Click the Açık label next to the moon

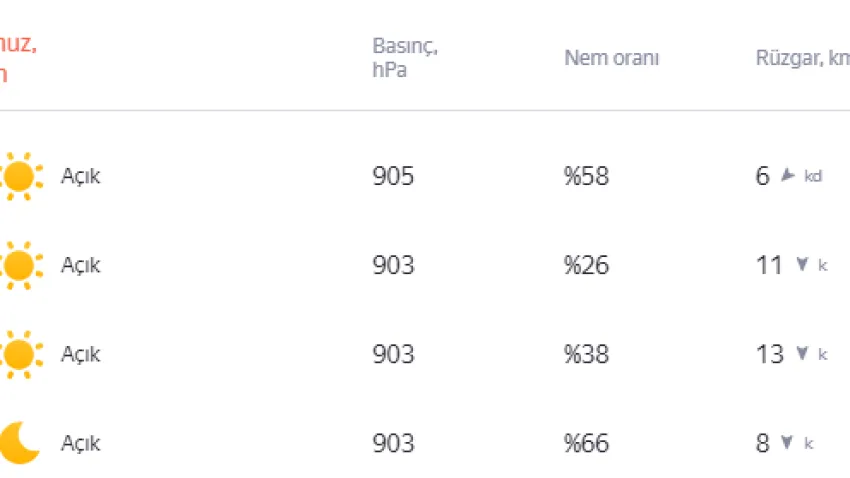click(x=81, y=443)
